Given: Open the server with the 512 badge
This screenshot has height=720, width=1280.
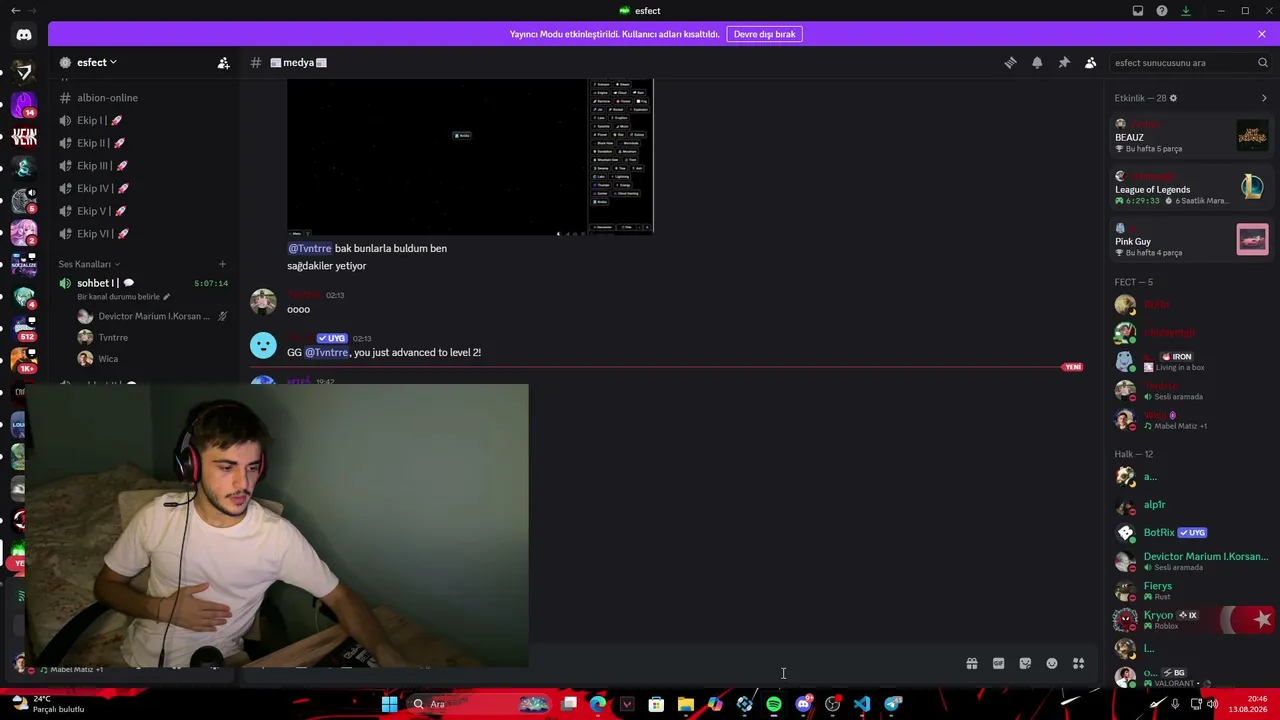Looking at the screenshot, I should (x=24, y=329).
